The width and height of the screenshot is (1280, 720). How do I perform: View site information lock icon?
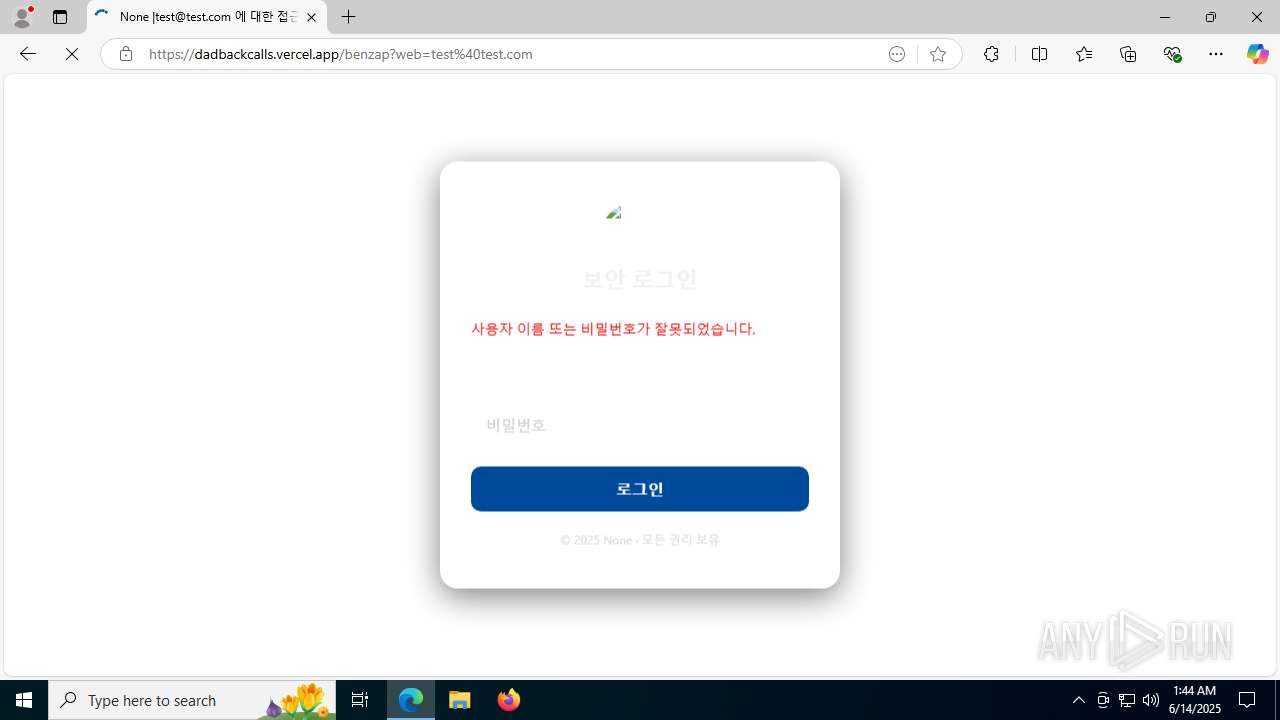click(125, 54)
